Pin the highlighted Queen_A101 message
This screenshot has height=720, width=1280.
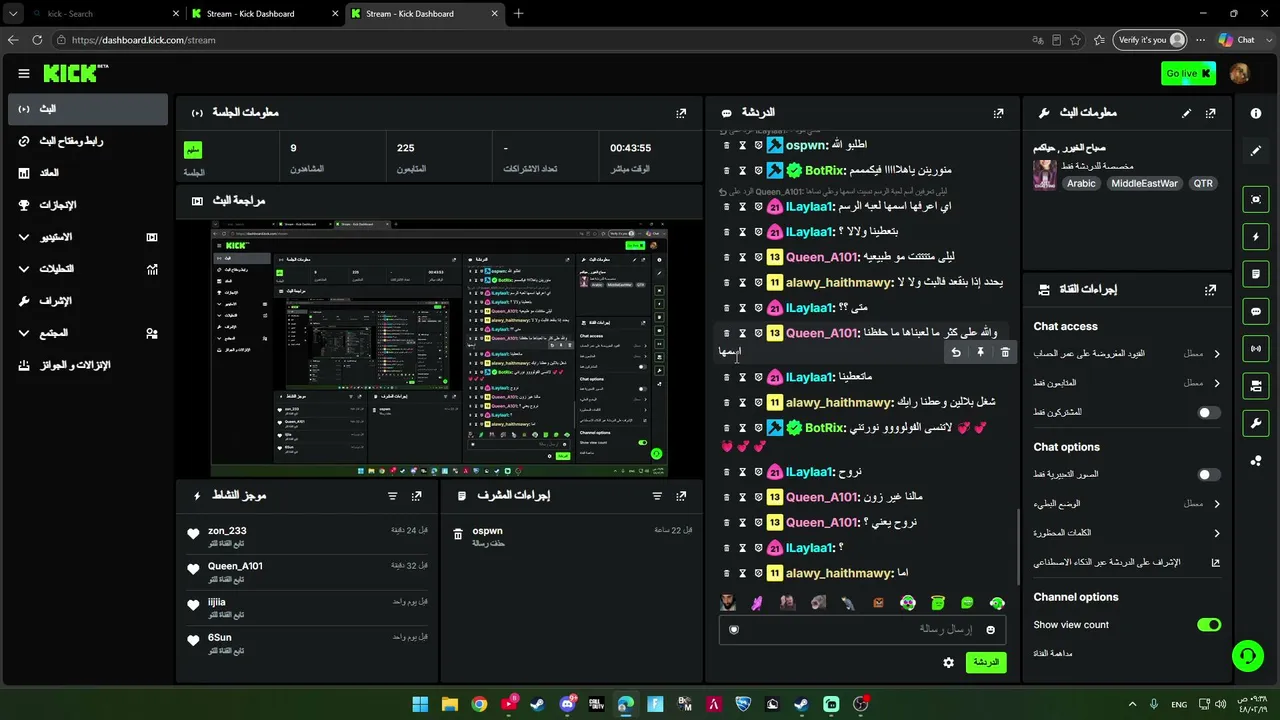(x=980, y=352)
